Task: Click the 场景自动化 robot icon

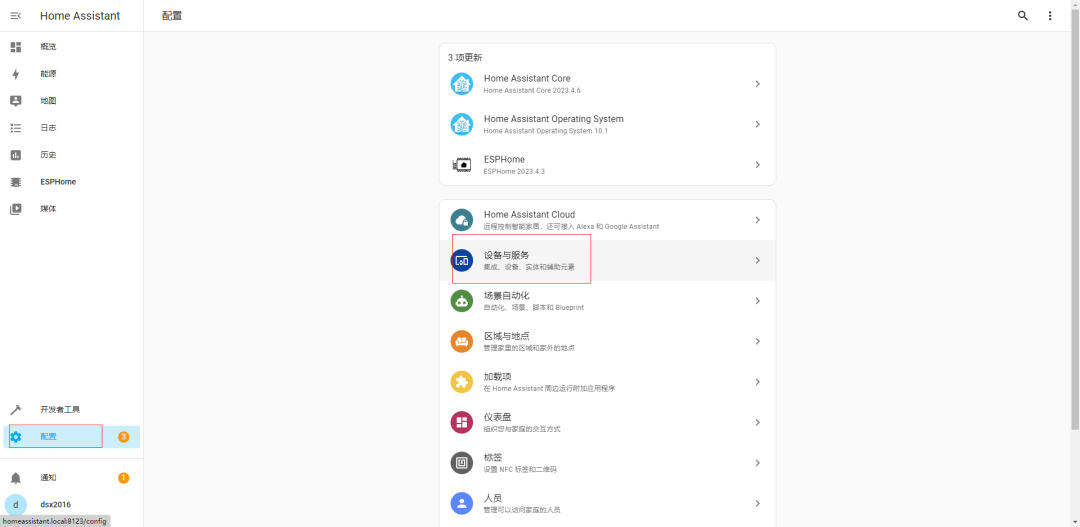Action: [x=461, y=301]
